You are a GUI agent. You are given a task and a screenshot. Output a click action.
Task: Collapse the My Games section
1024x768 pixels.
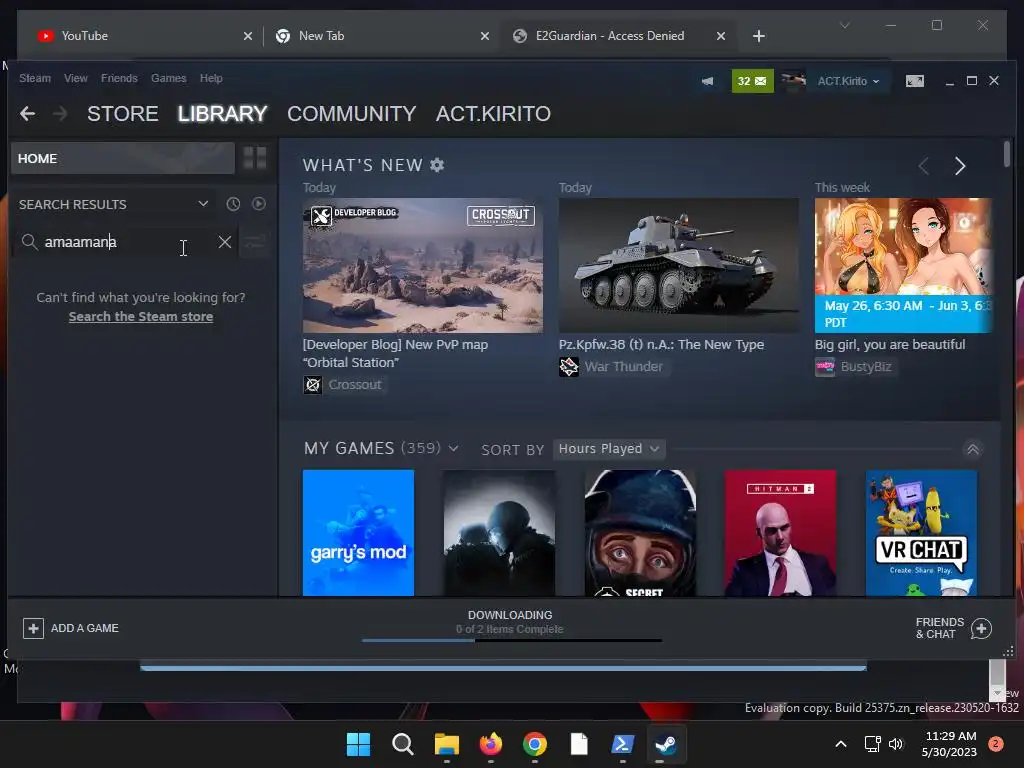972,449
